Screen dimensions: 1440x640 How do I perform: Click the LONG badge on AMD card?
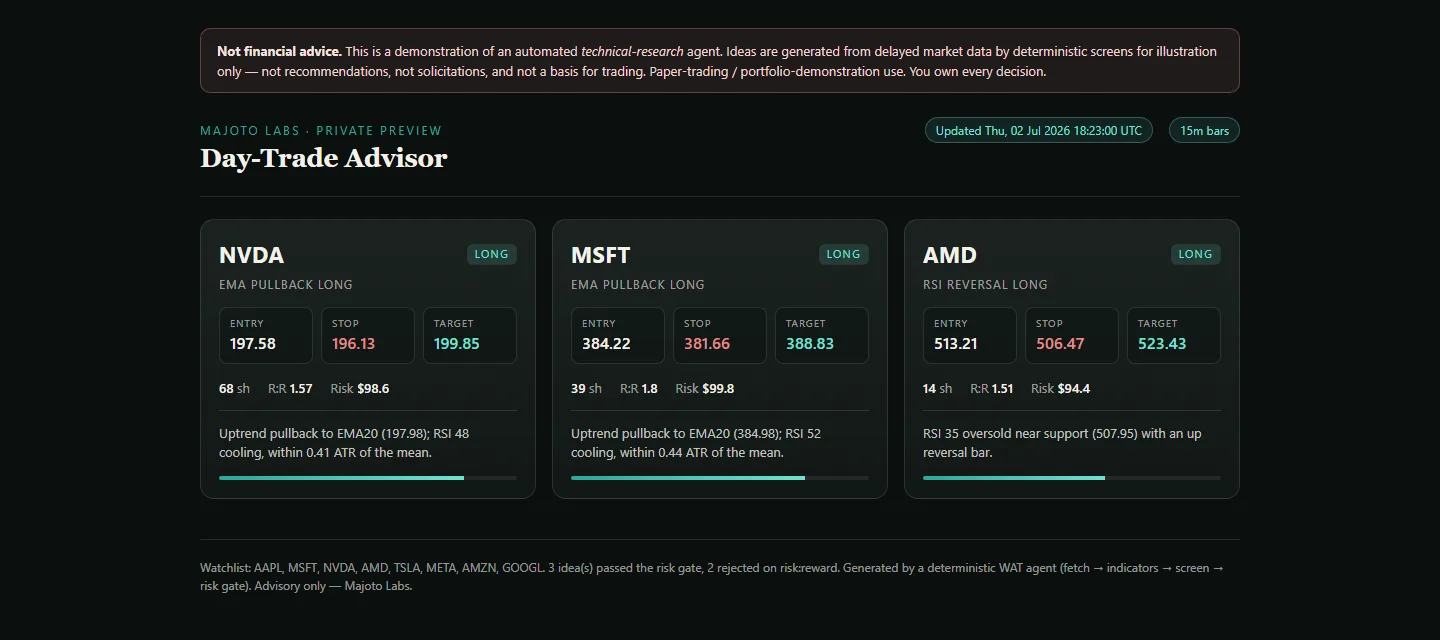(x=1195, y=254)
